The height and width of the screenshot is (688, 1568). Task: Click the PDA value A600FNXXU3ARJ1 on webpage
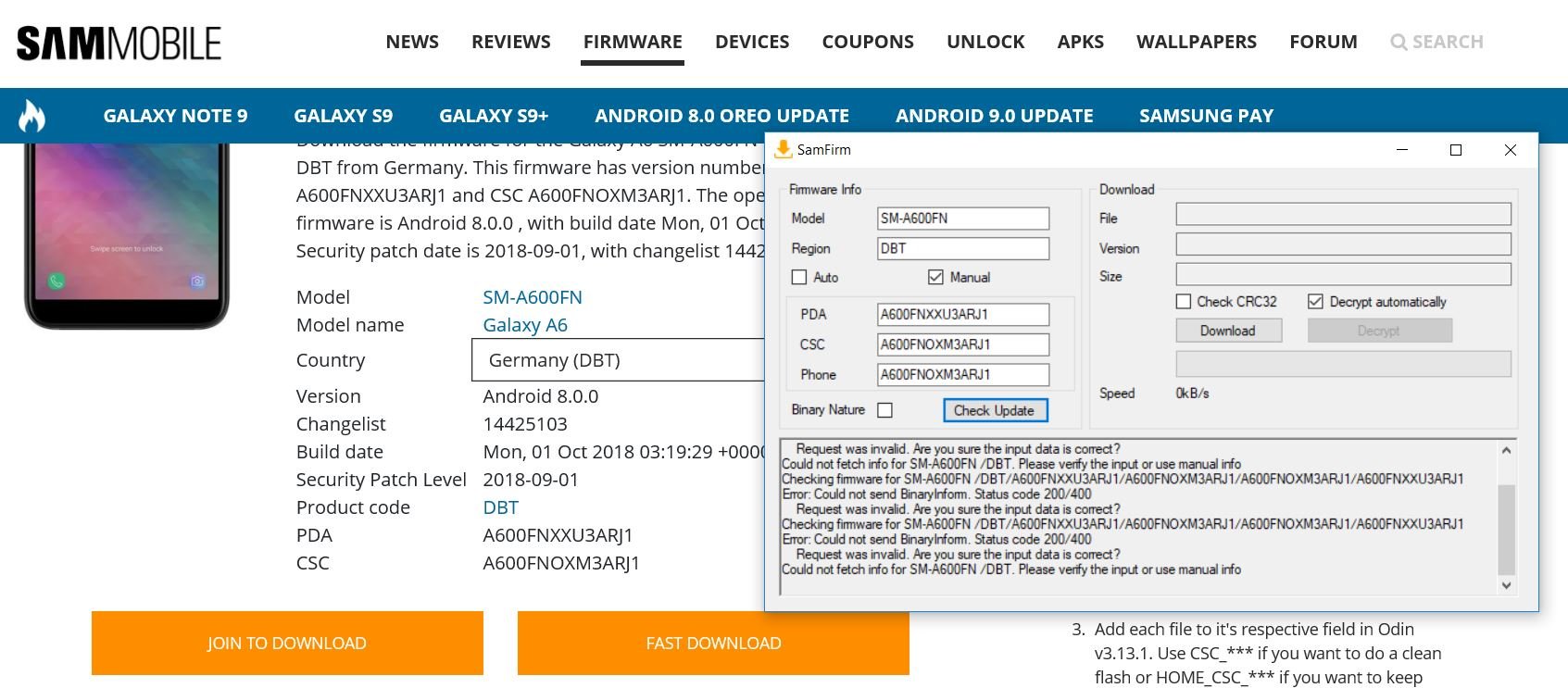558,535
